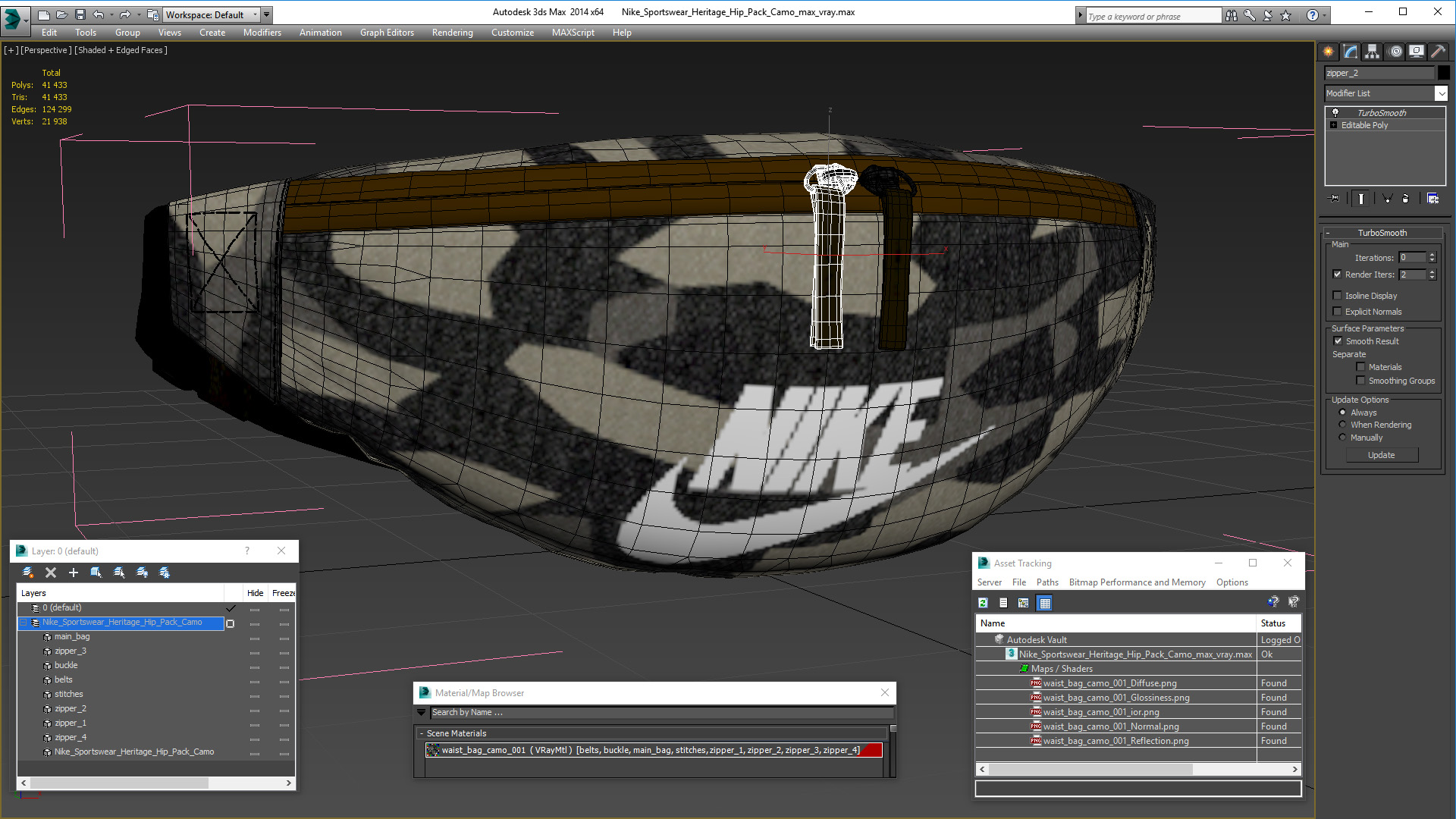
Task: Click the favorites star icon in title bar
Action: click(1285, 15)
